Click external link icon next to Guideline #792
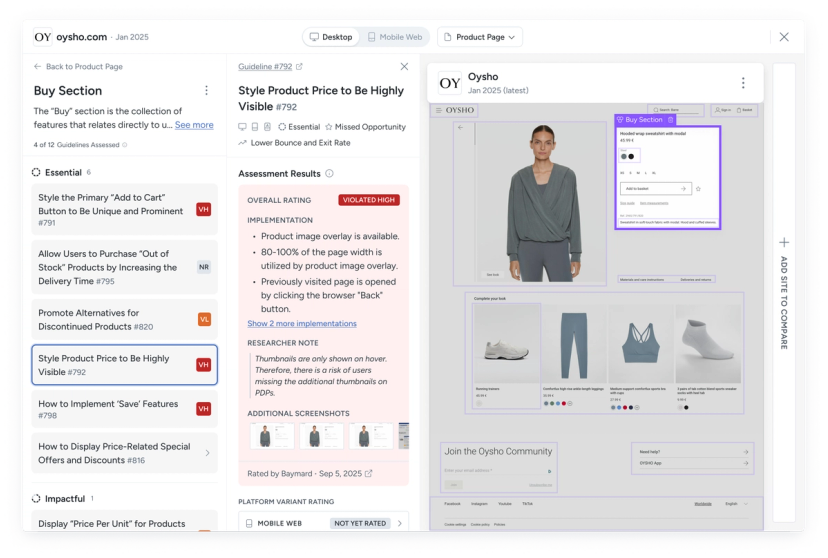The height and width of the screenshot is (558, 828). coord(299,67)
